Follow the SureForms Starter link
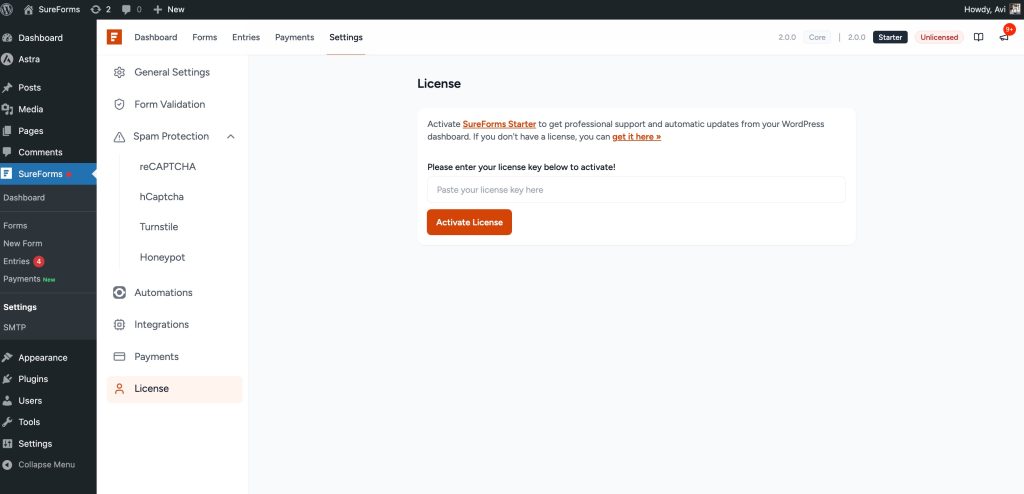This screenshot has height=494, width=1024. coord(500,124)
